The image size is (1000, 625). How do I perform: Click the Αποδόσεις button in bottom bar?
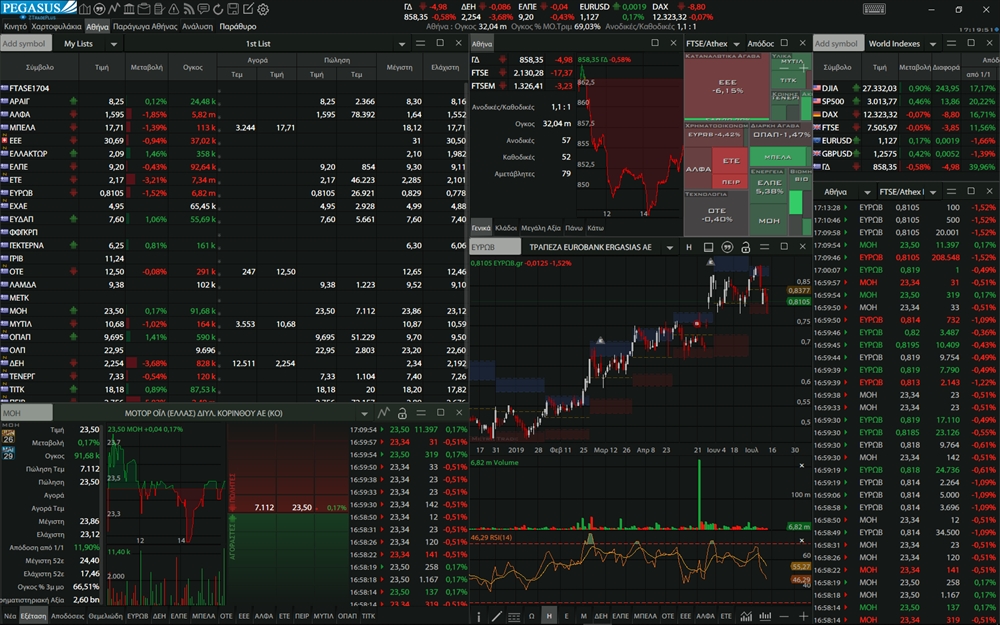(x=67, y=616)
